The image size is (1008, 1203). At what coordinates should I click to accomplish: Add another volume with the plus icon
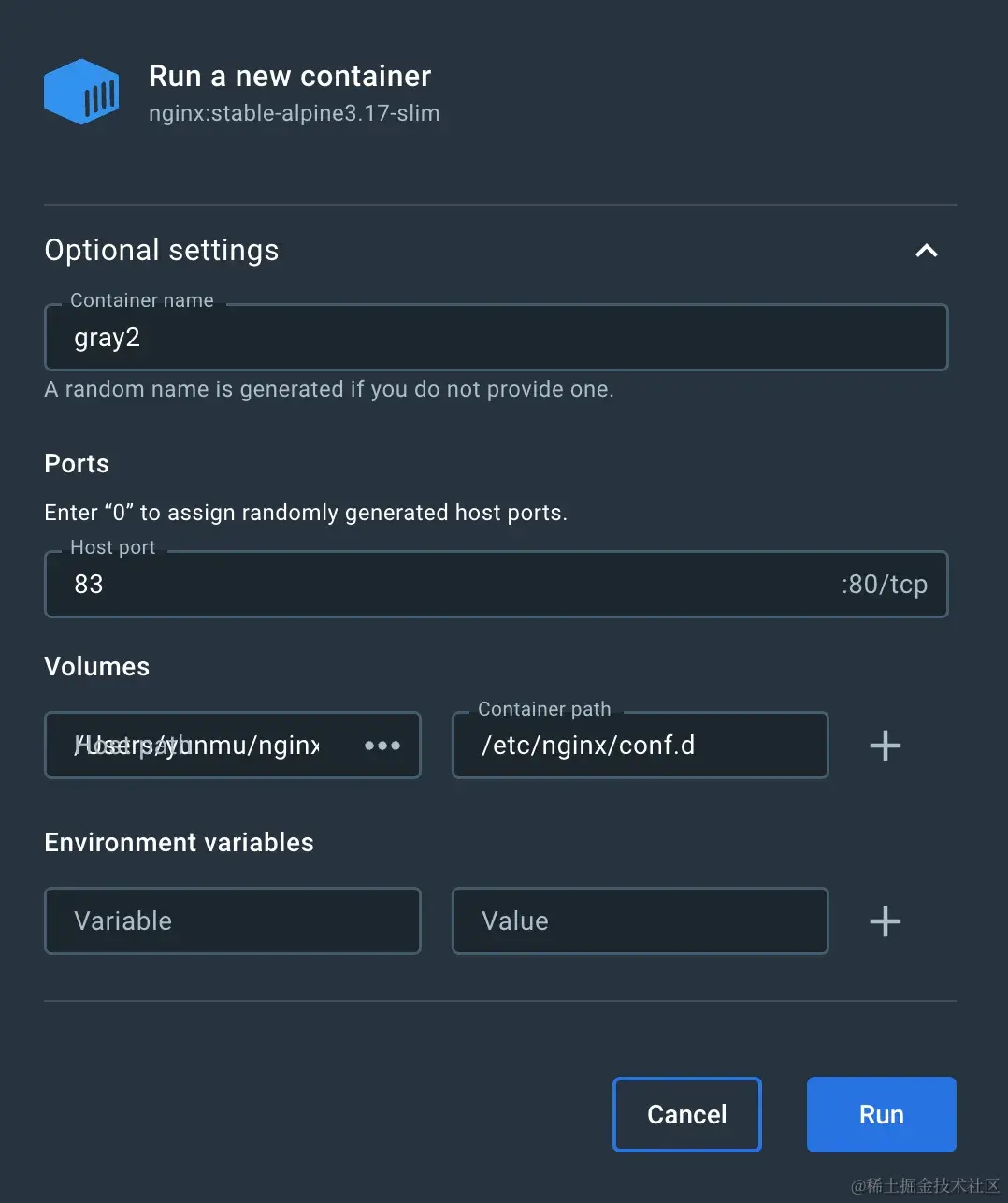click(885, 746)
